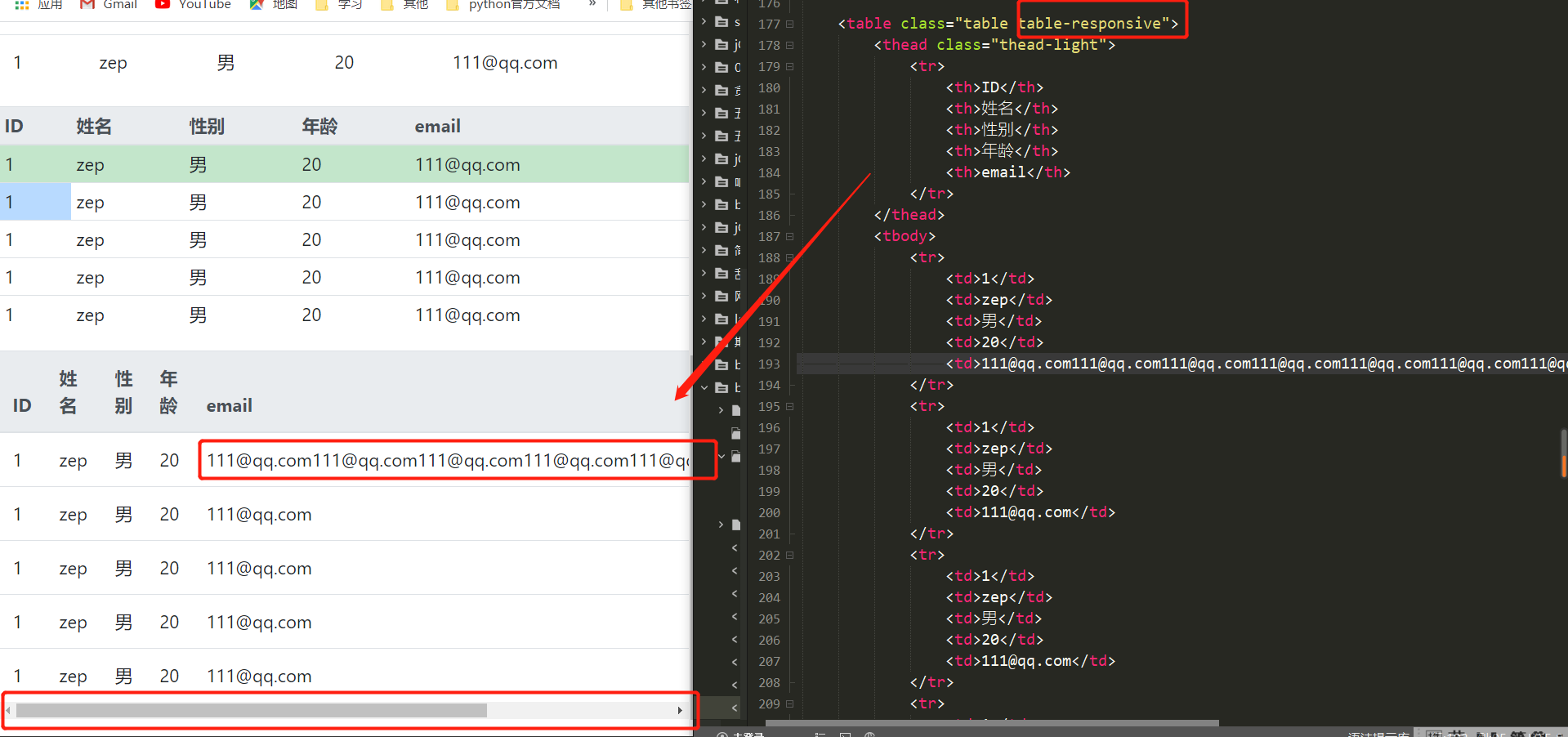Screen dimensions: 1568x737
Task: Click the two-line 年龄 header in the scrollable table
Action: 168,392
